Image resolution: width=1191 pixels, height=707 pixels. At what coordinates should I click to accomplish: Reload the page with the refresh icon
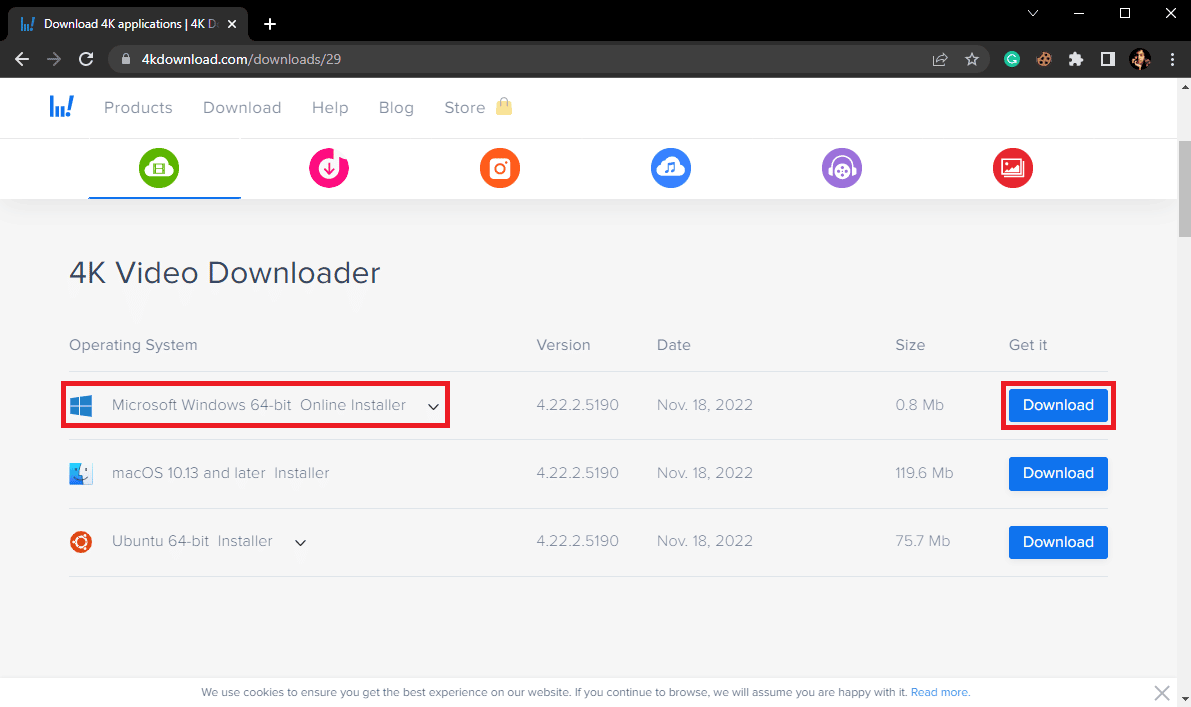tap(86, 59)
